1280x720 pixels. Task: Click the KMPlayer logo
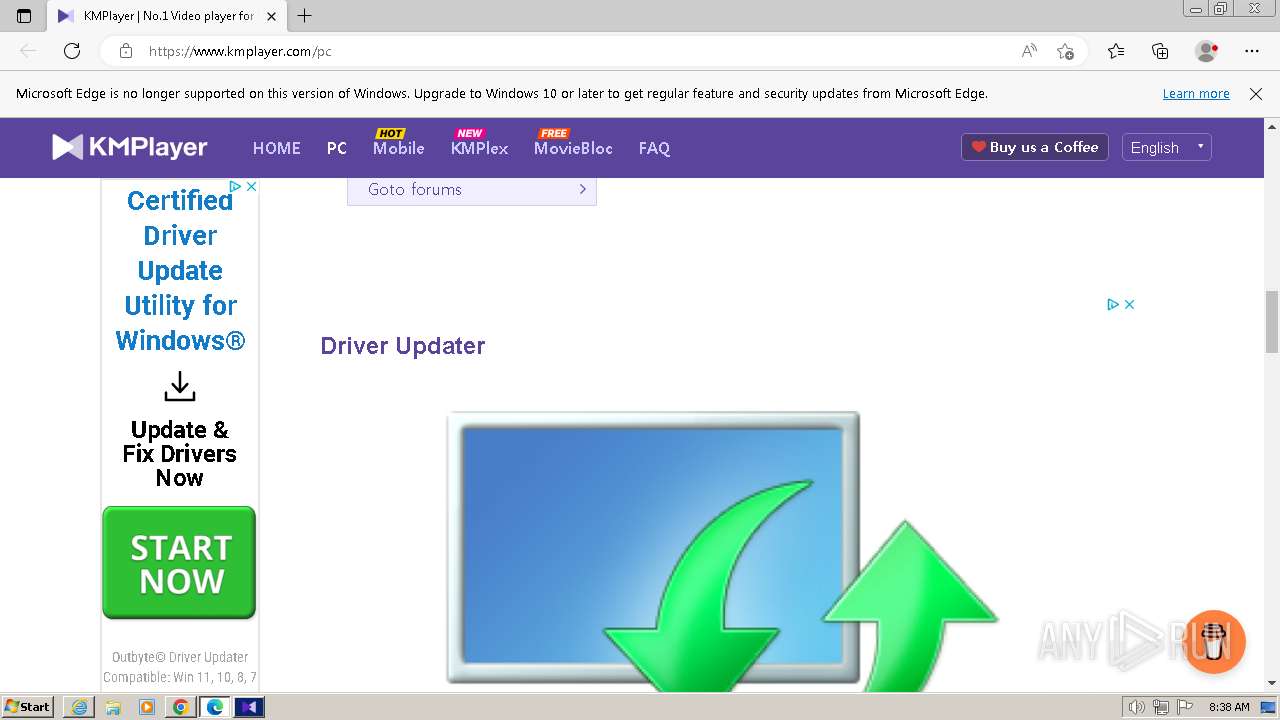(x=130, y=147)
